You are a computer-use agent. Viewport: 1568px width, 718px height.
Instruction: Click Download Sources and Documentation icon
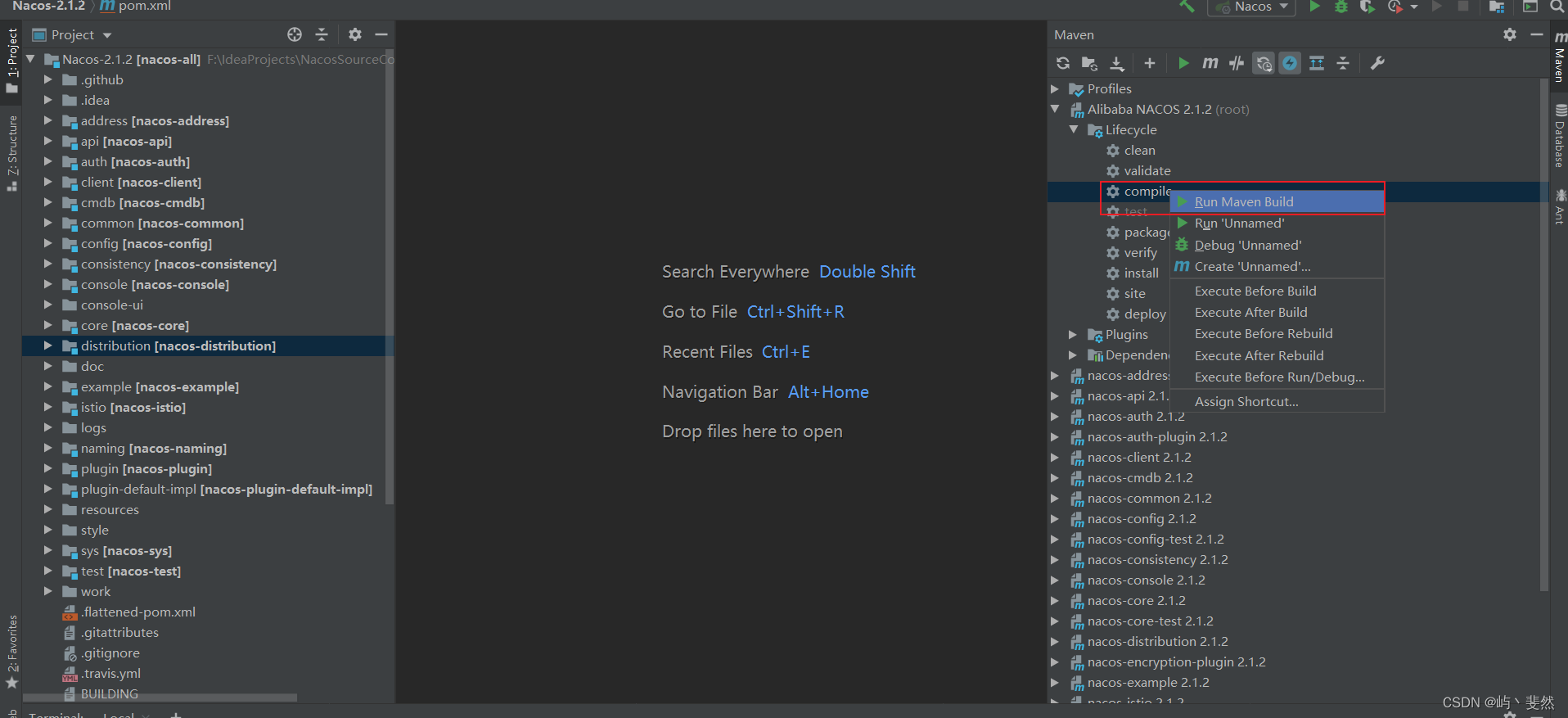pos(1117,63)
